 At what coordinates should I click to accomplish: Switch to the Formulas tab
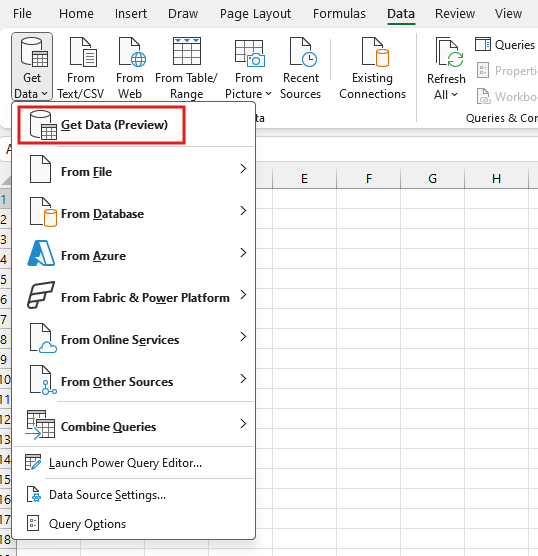click(x=339, y=14)
